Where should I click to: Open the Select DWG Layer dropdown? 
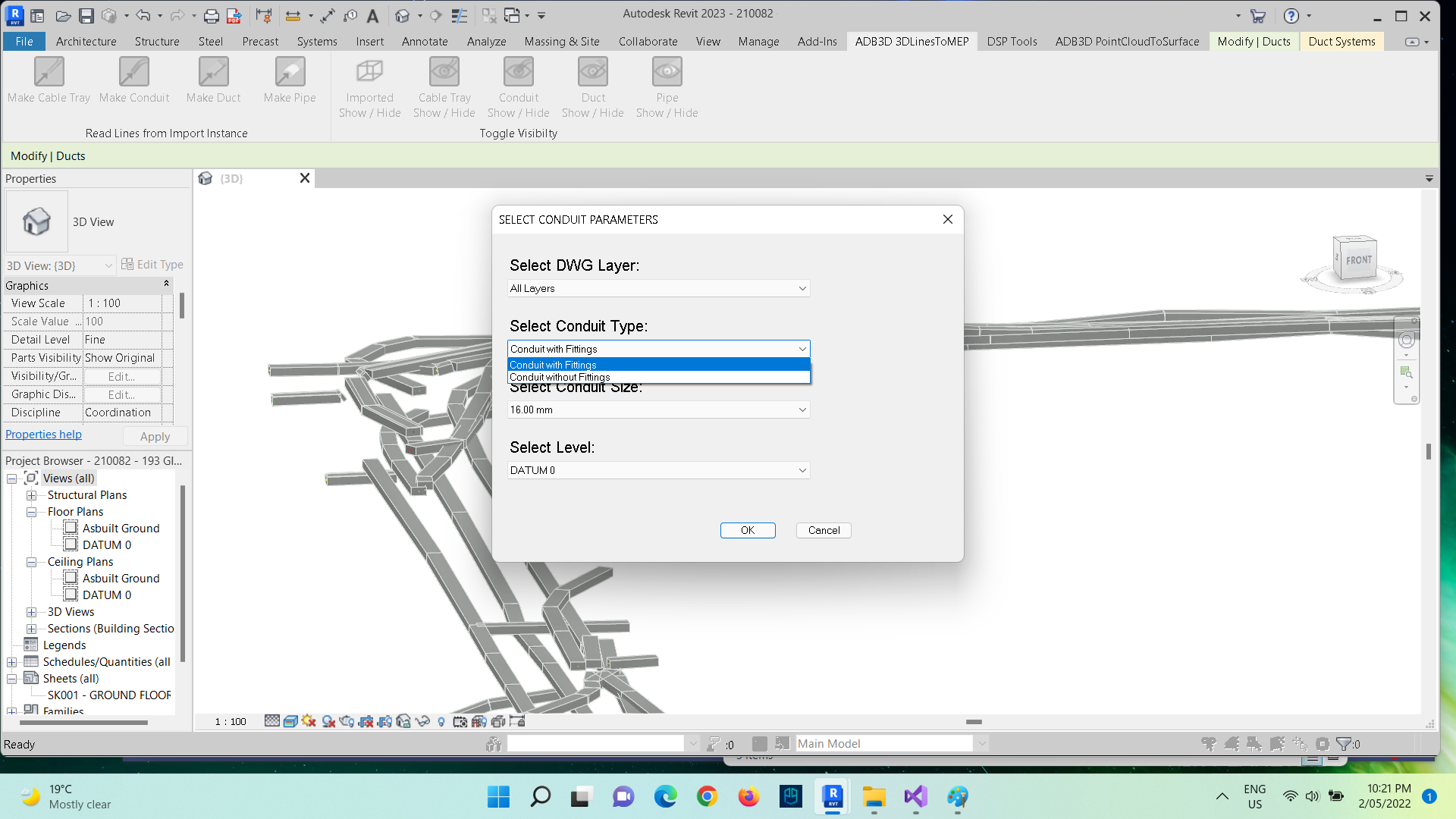click(658, 288)
